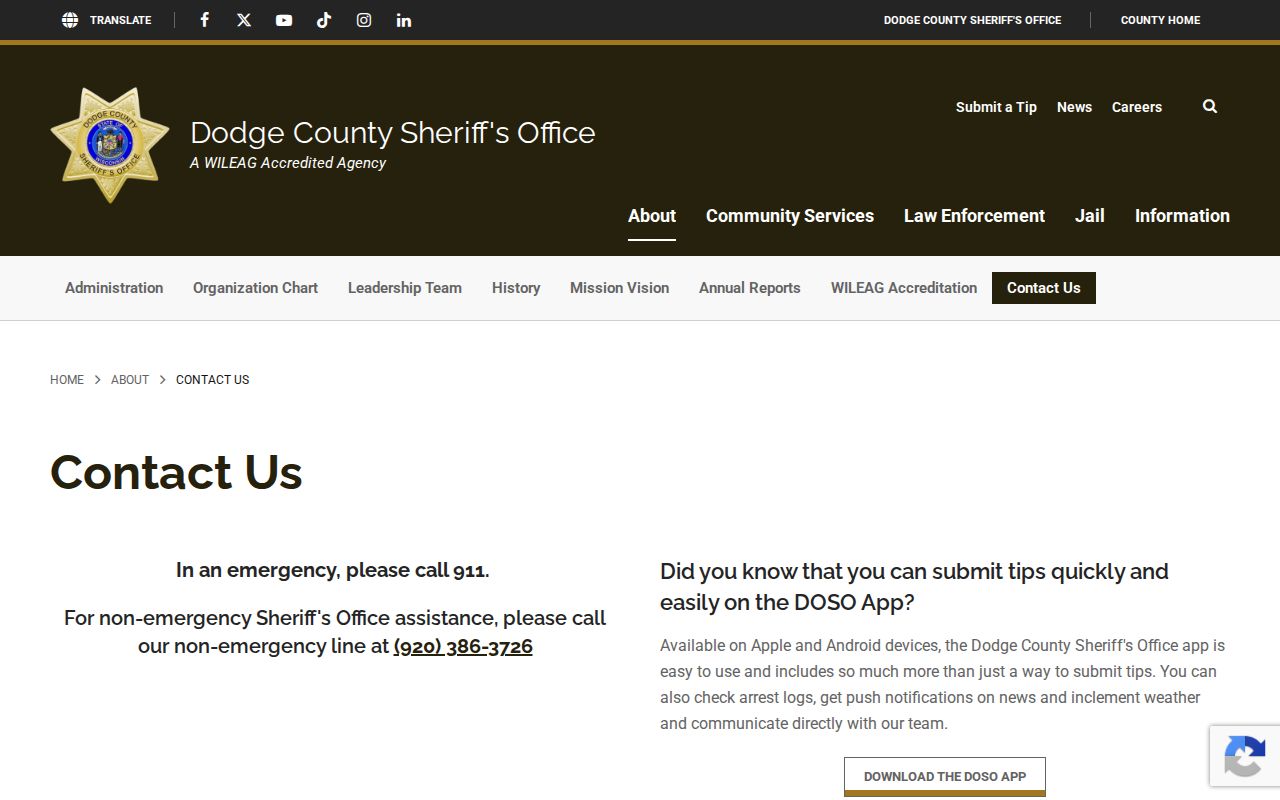Go to County Home link
Image resolution: width=1280 pixels, height=800 pixels.
(x=1160, y=20)
